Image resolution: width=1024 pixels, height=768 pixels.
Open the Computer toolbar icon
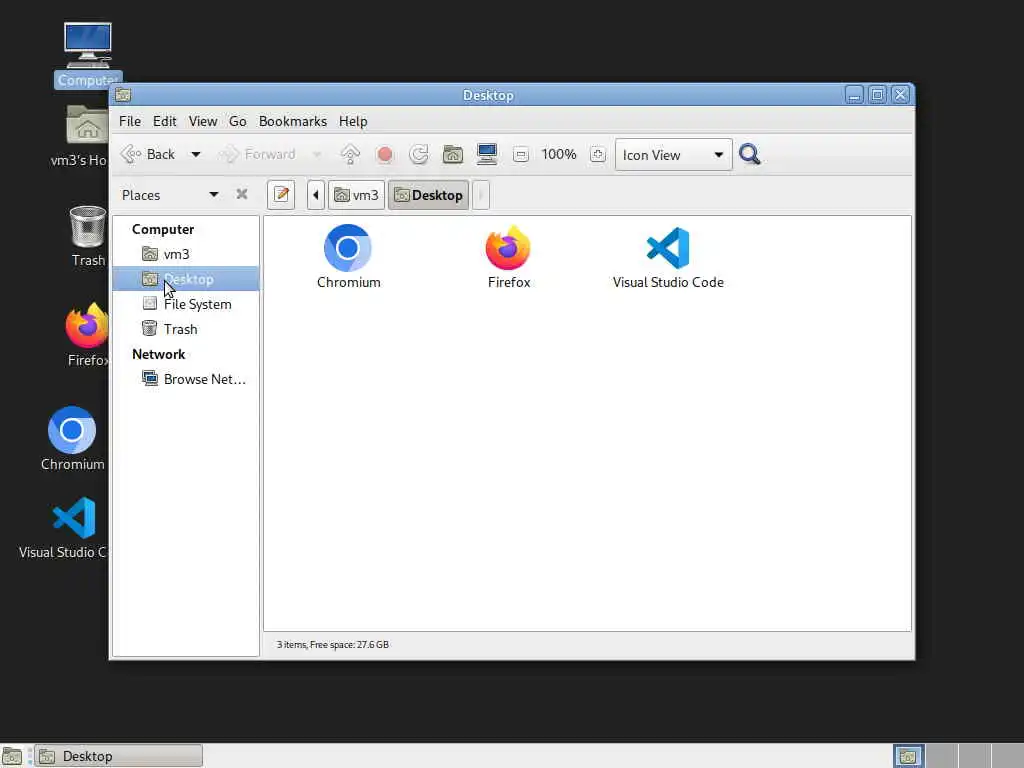tap(487, 154)
